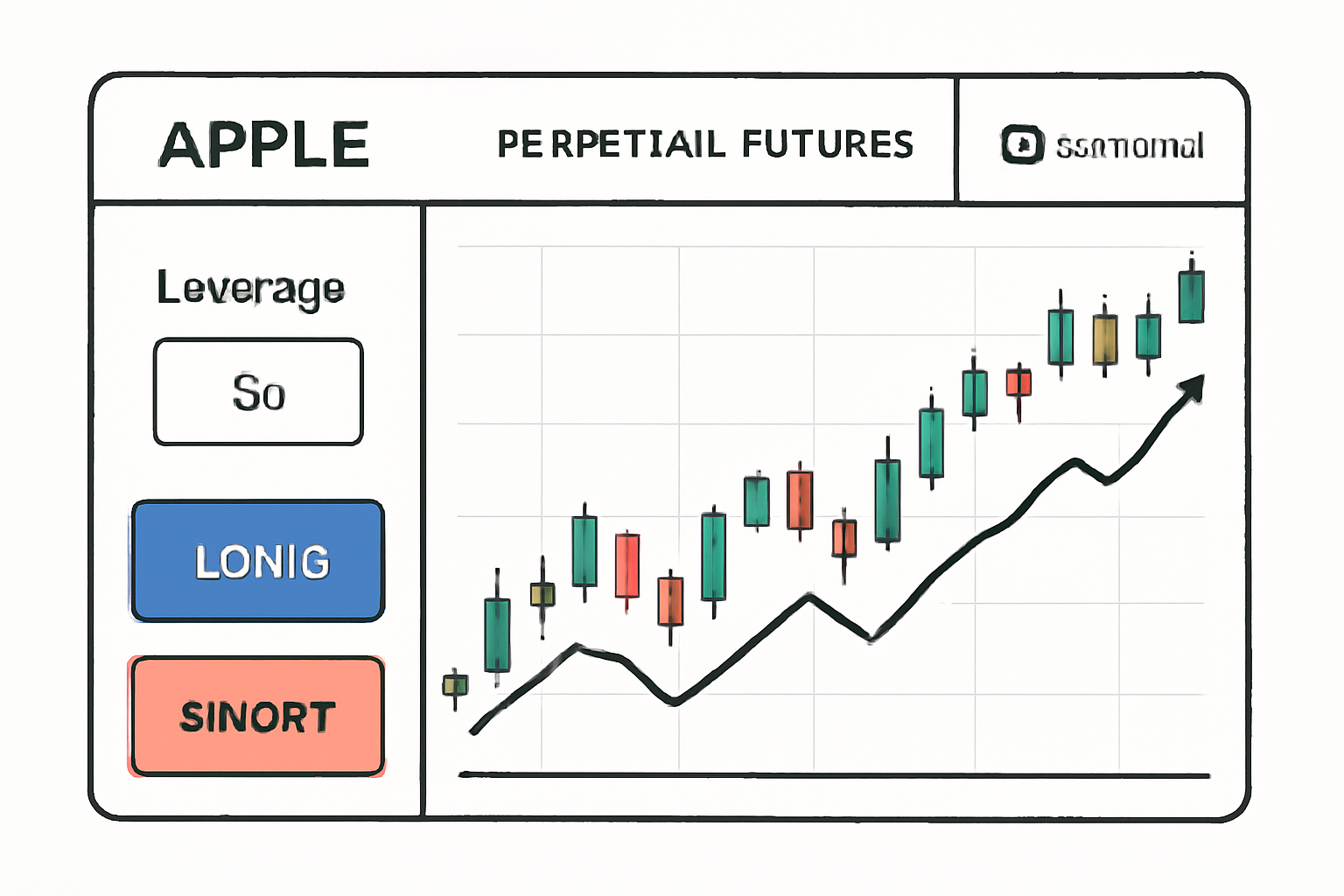Select the bright red candle fifth from left
Screen dimensions: 1344x896
627,565
